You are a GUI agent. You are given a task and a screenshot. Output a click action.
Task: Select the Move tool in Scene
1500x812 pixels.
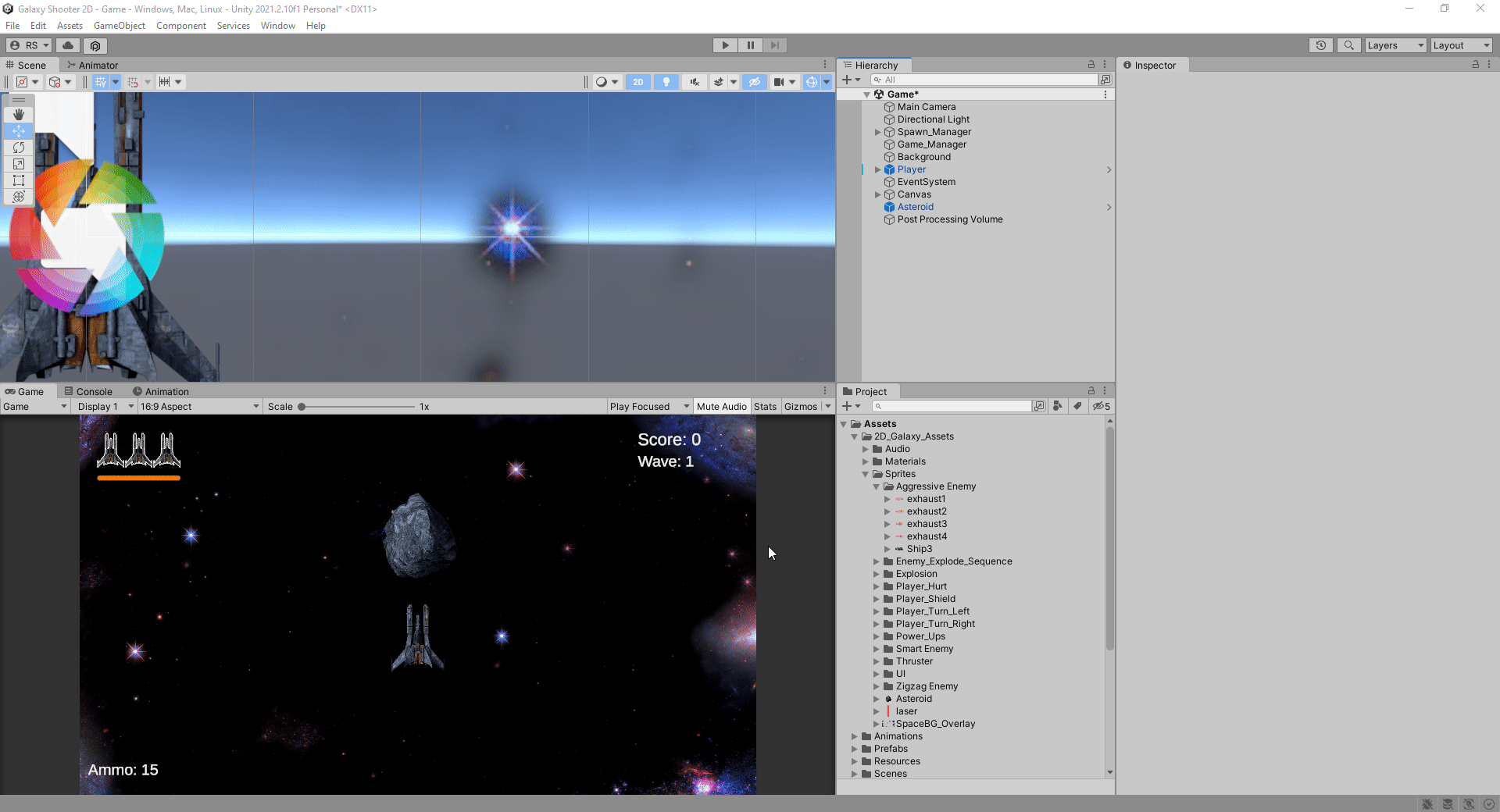pos(19,131)
